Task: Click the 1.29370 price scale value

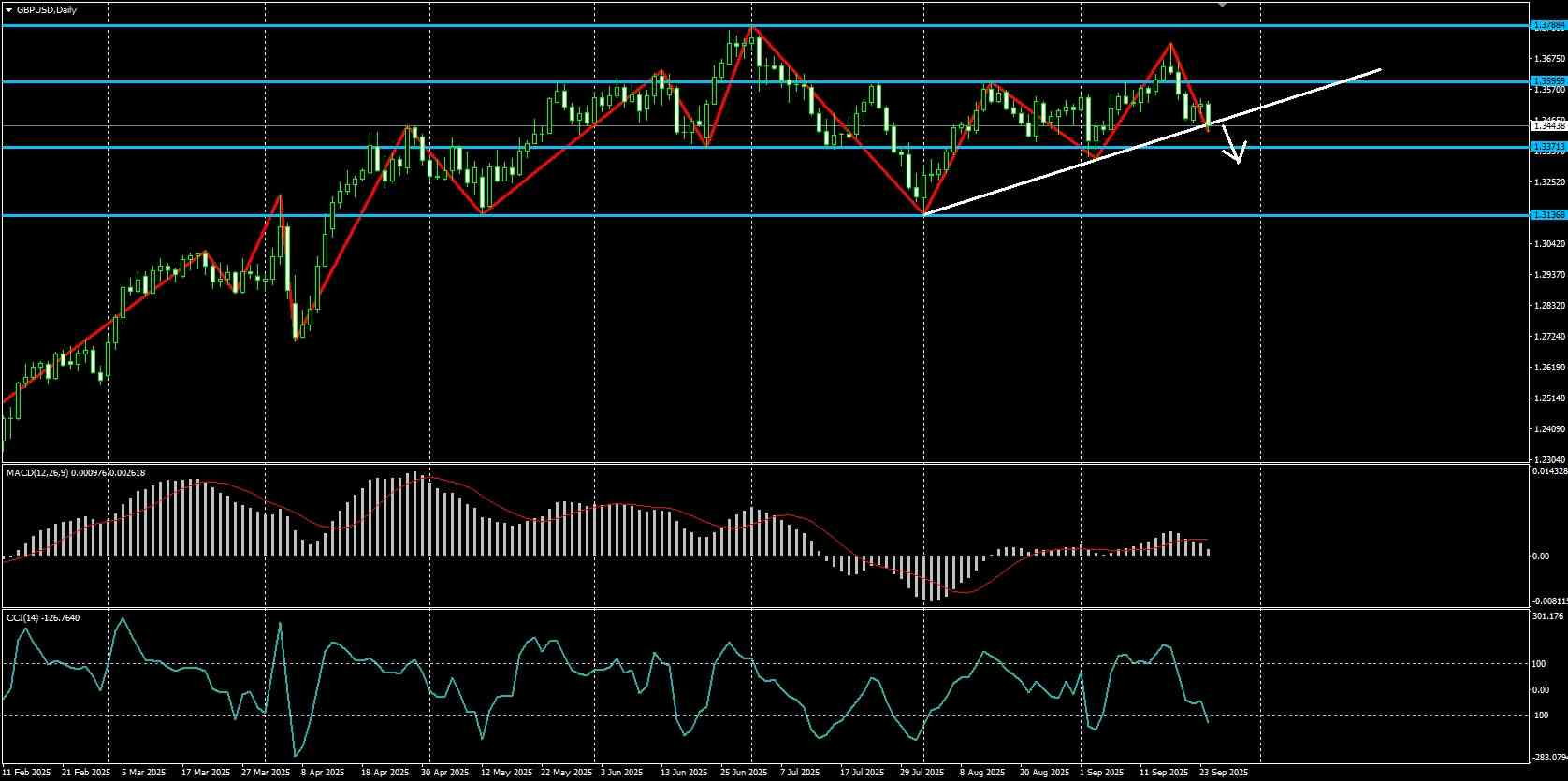Action: [1550, 275]
